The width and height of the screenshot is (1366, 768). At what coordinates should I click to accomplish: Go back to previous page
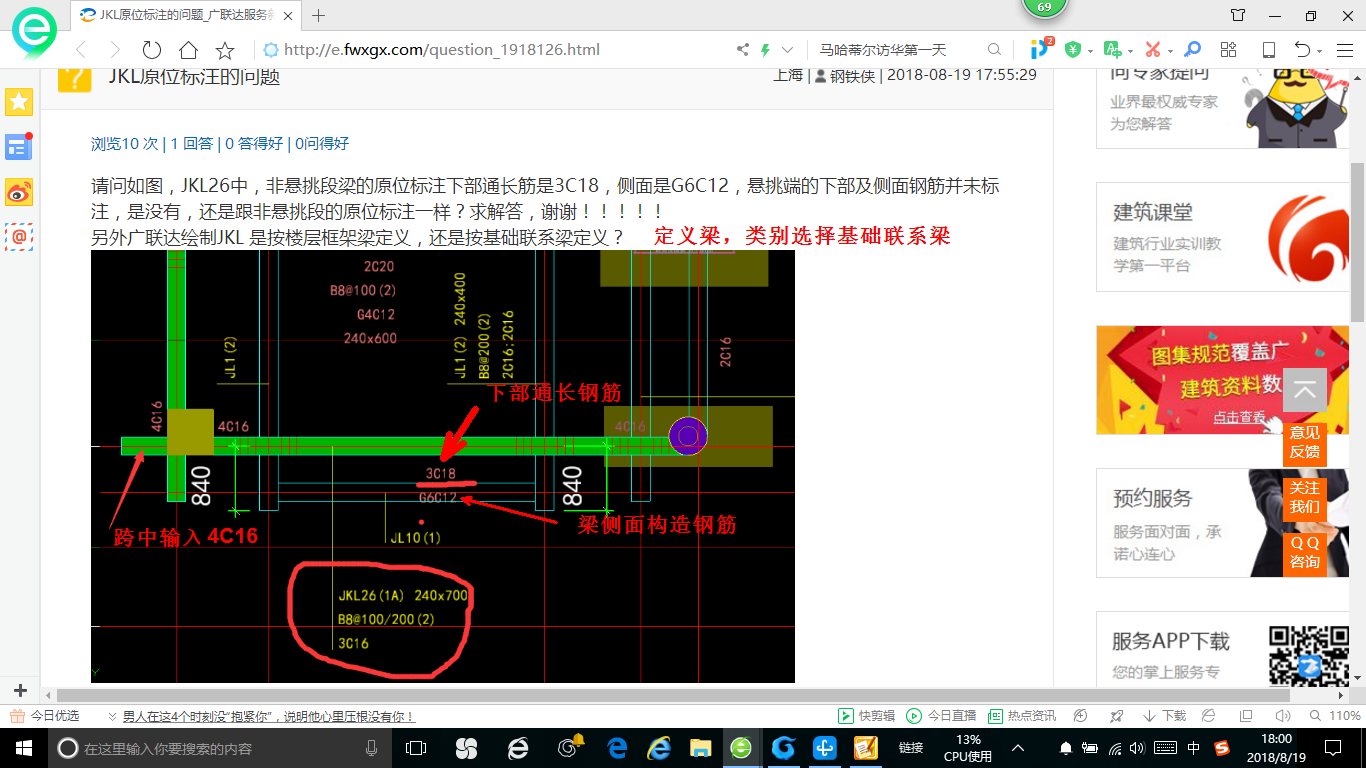tap(82, 49)
